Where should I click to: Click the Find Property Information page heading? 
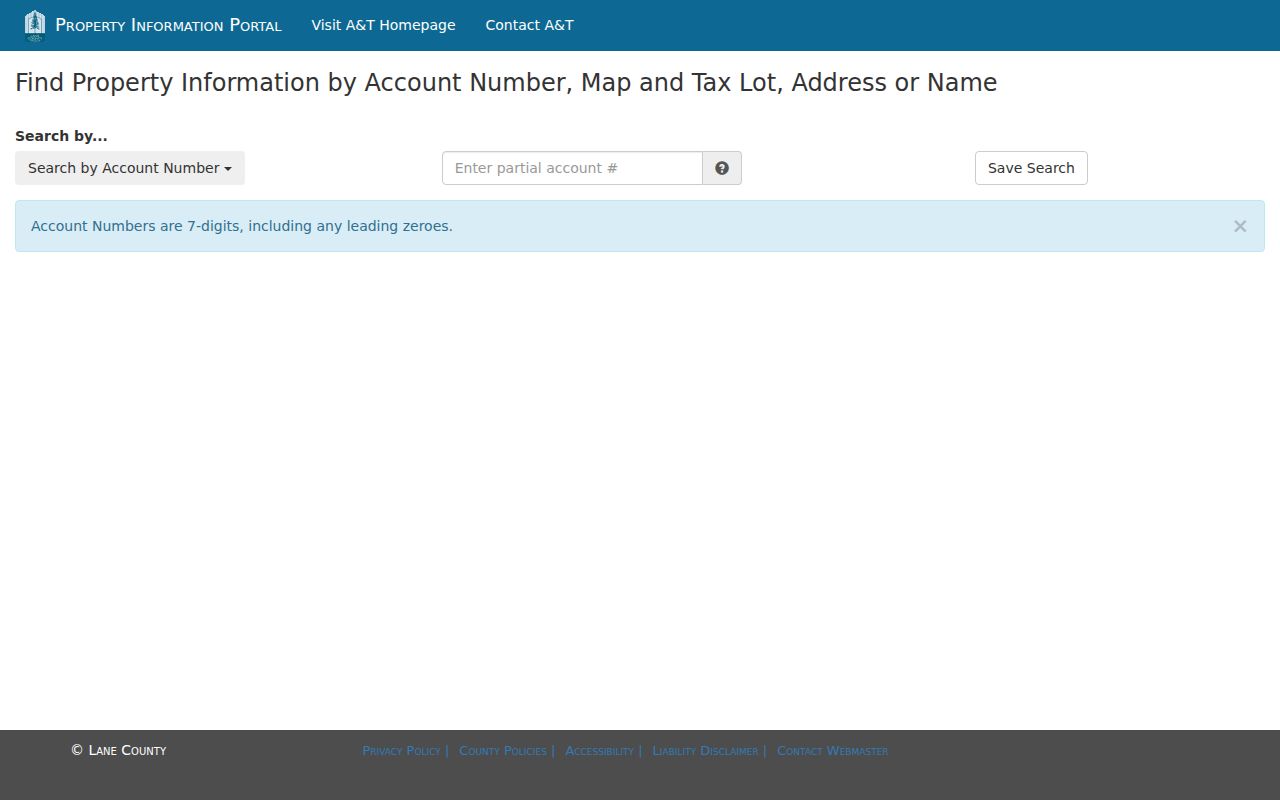tap(506, 82)
